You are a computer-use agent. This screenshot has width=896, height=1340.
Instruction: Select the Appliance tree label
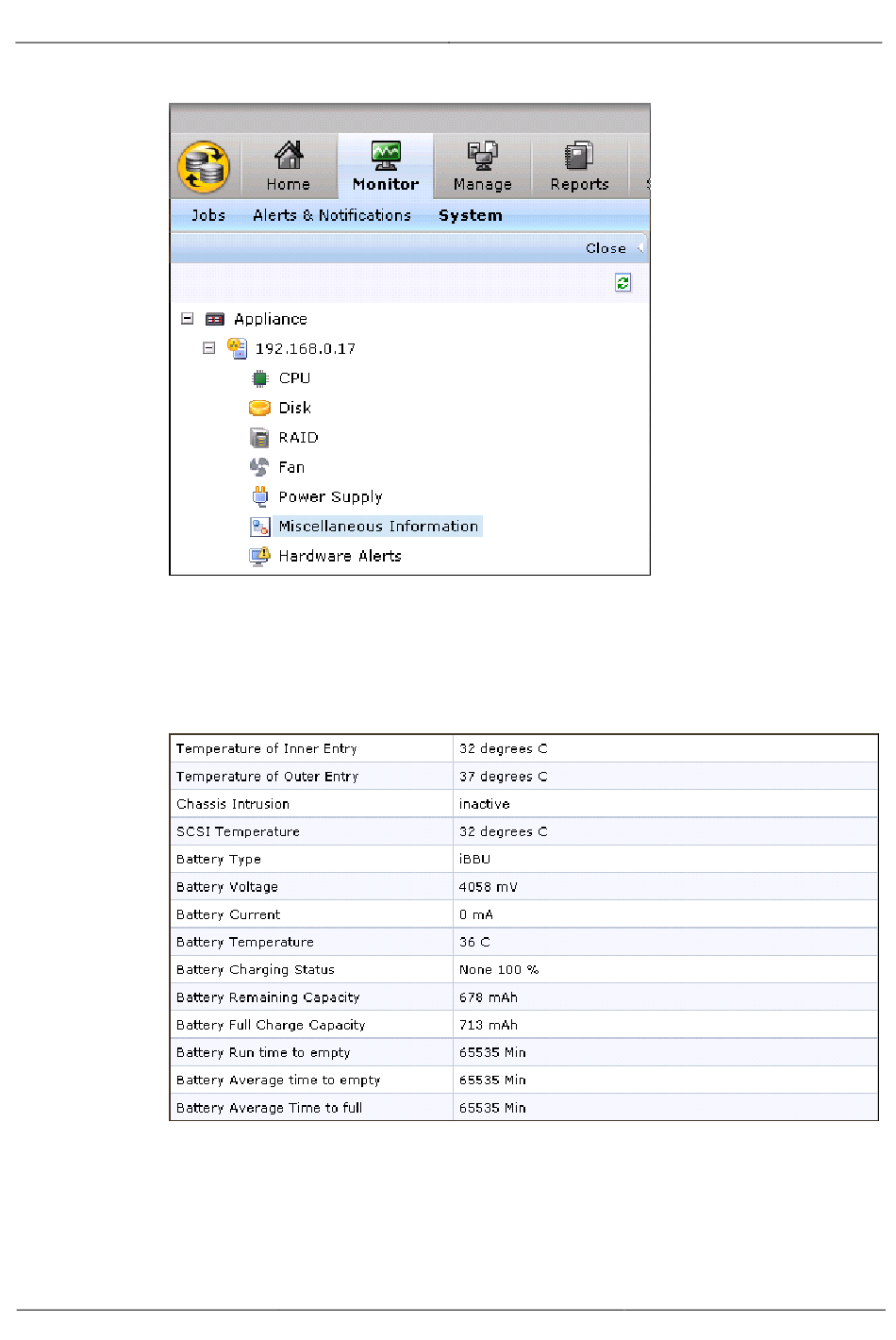(x=271, y=319)
